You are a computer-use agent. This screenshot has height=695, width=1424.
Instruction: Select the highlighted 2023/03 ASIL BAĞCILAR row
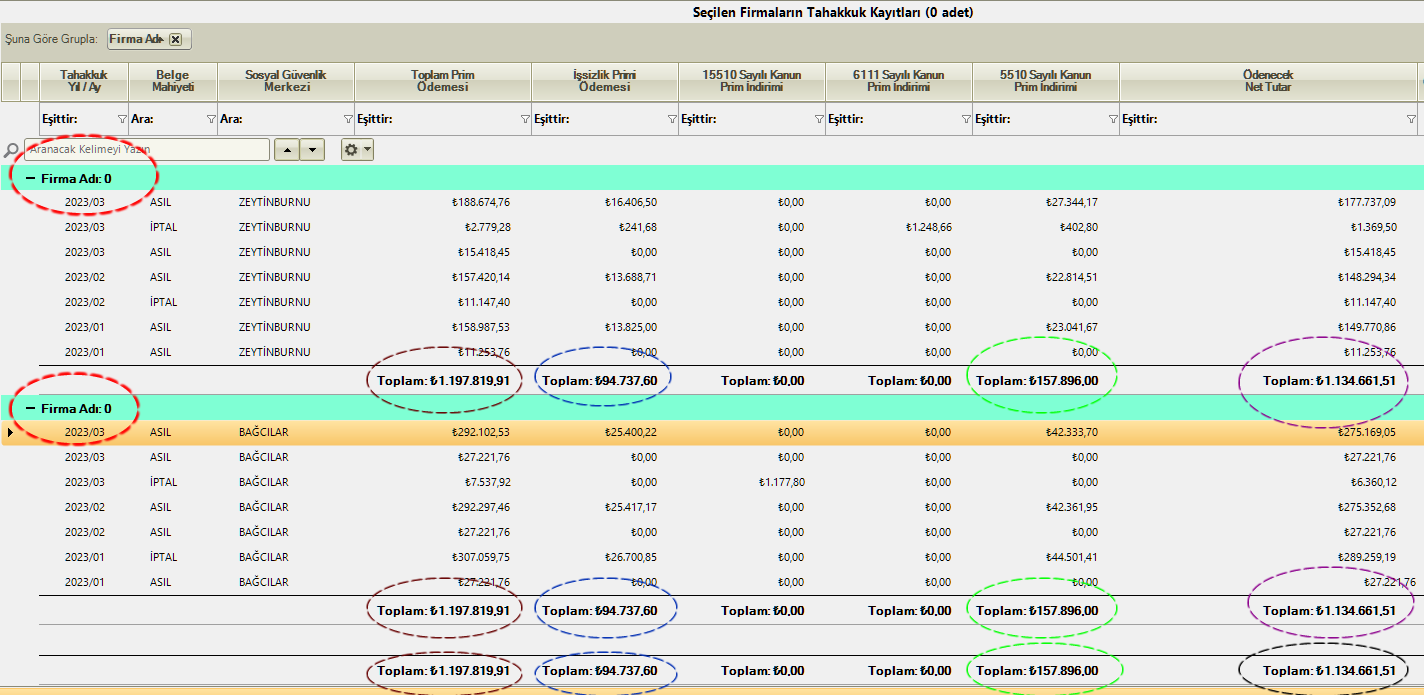click(x=600, y=433)
